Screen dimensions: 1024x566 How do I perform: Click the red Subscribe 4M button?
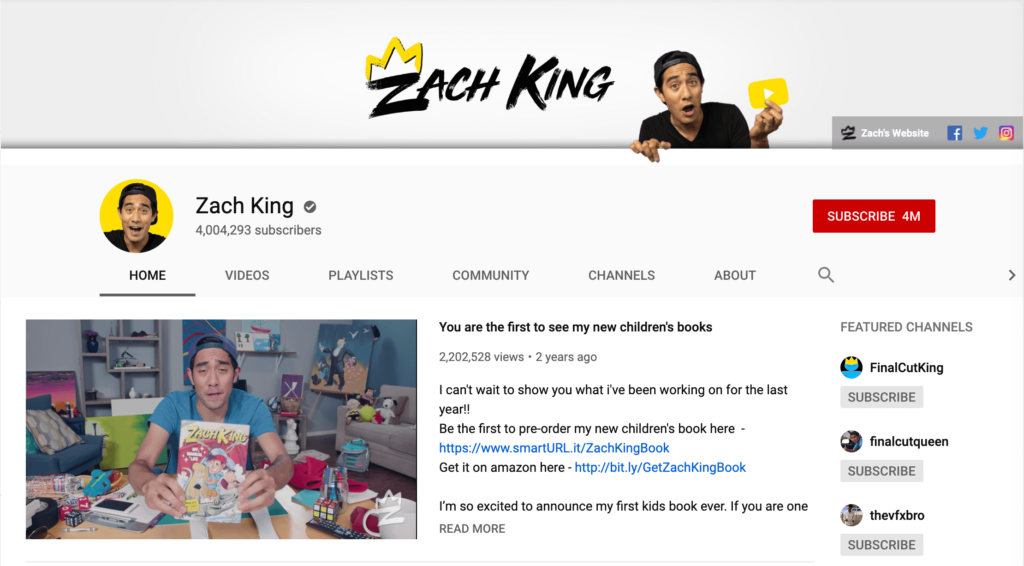(874, 216)
